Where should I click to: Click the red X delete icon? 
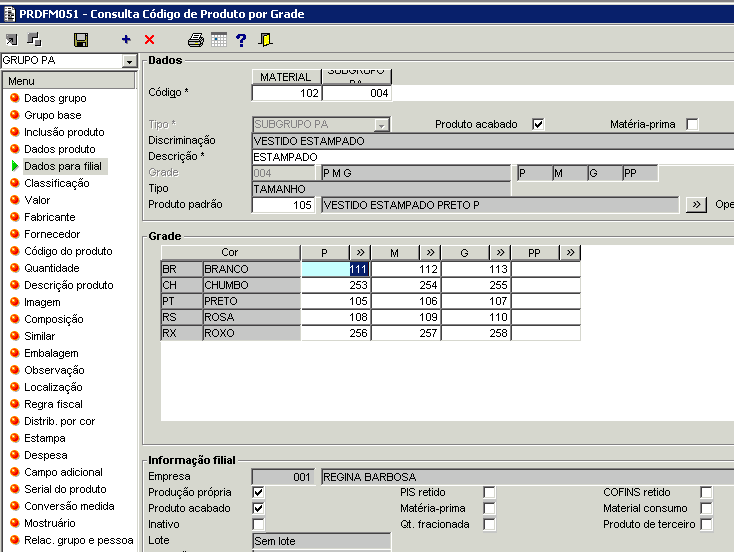(x=150, y=40)
